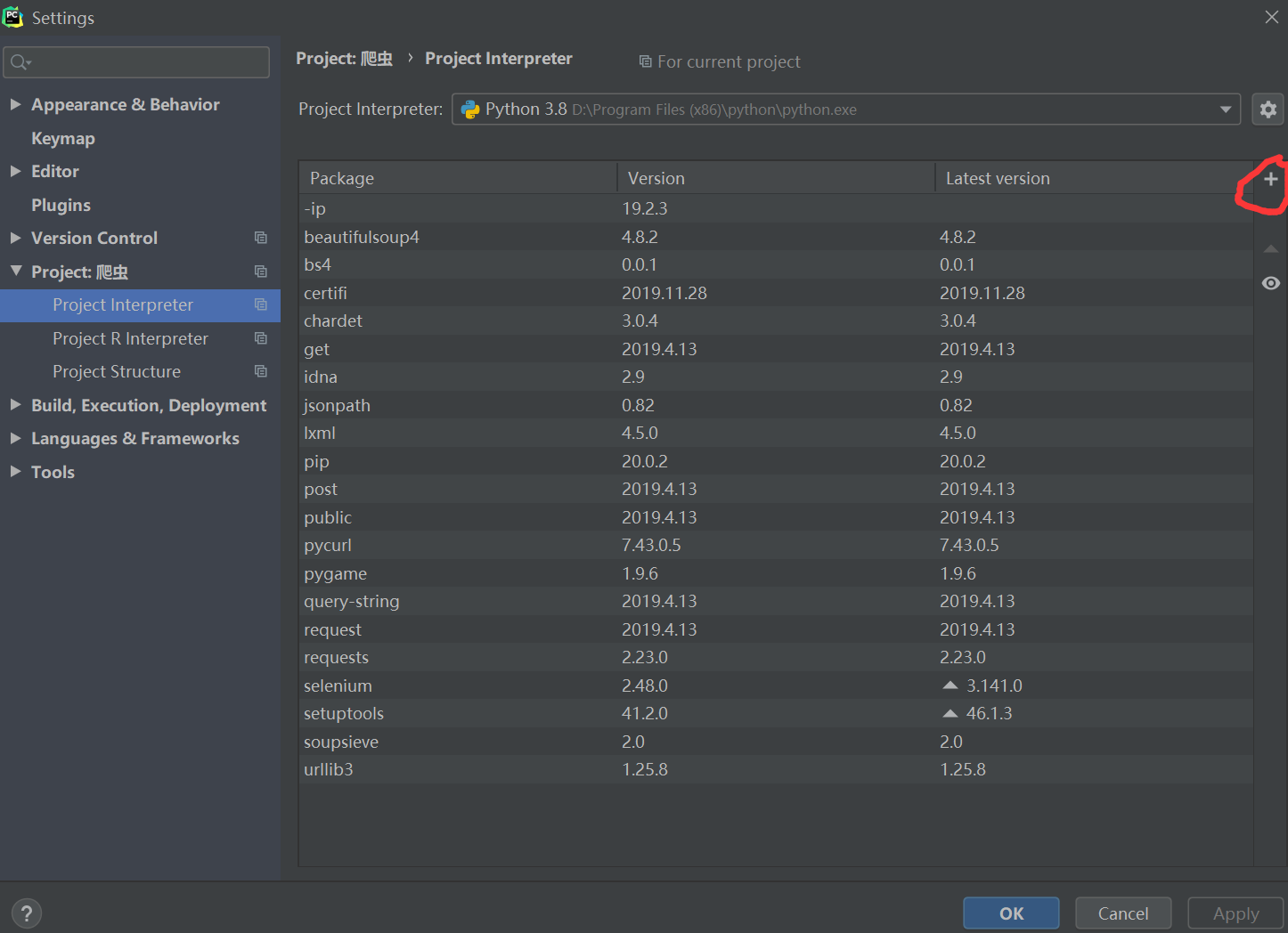Click project-level icon beside Project Structure
This screenshot has width=1288, height=933.
pos(261,371)
